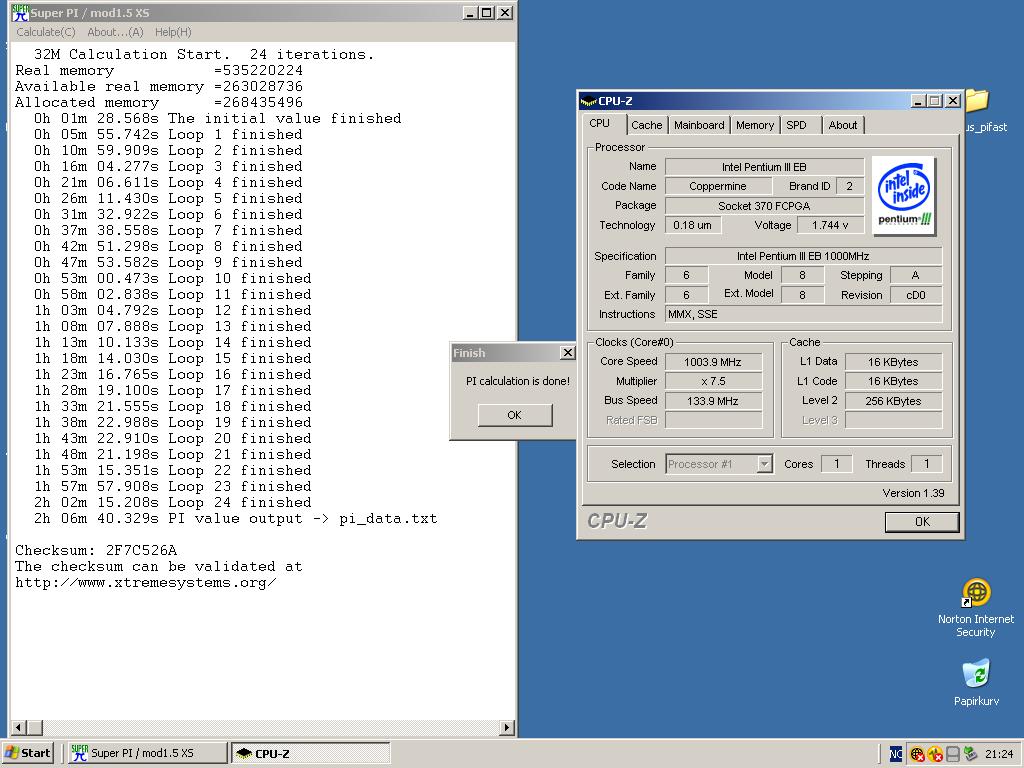The image size is (1024, 768).
Task: Open the Windows Start menu
Action: pyautogui.click(x=27, y=753)
